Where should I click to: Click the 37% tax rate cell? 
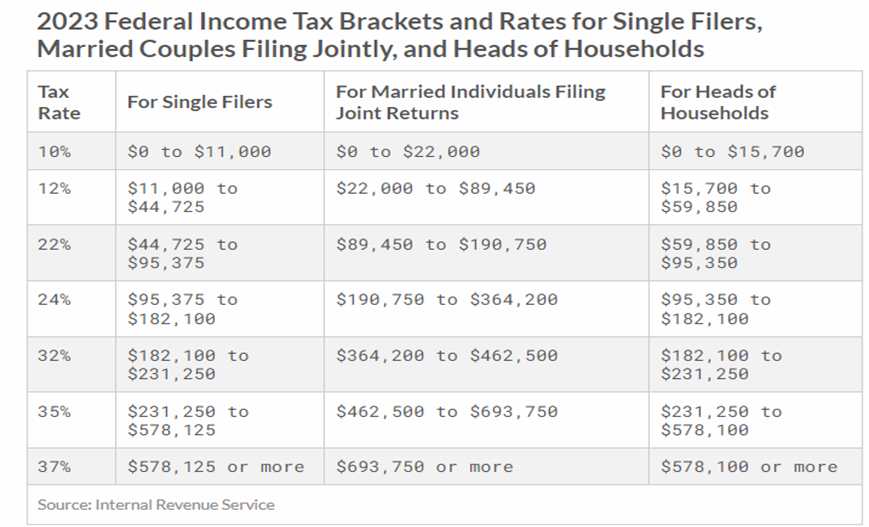[x=54, y=467]
